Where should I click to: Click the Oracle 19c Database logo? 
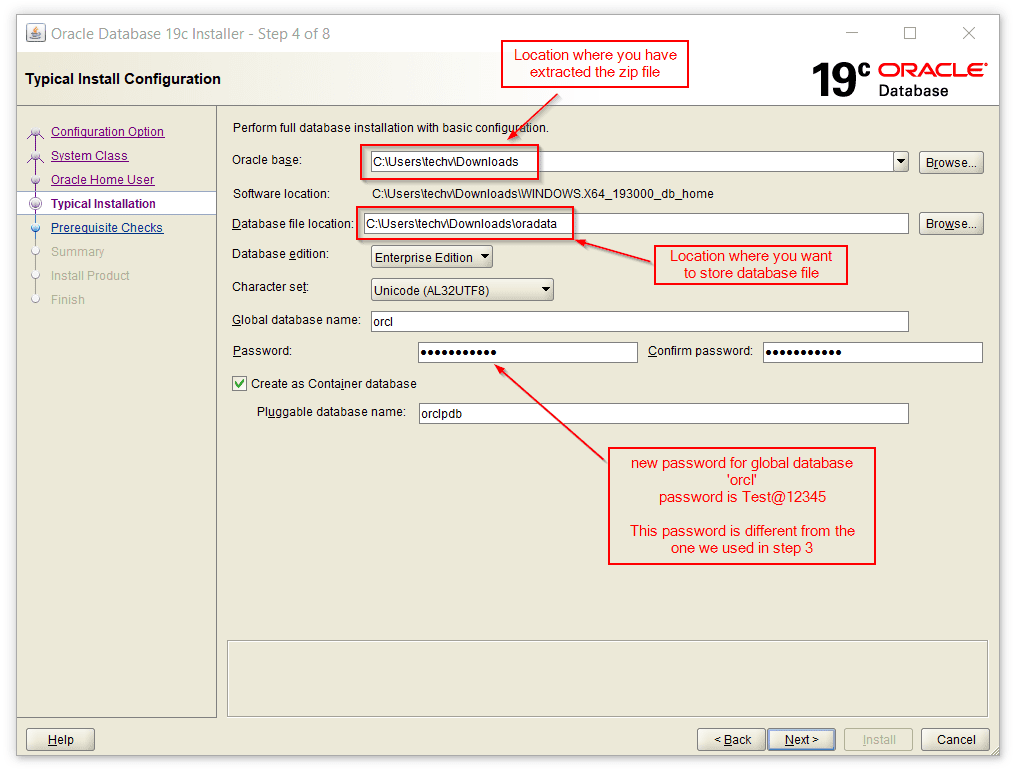pyautogui.click(x=898, y=79)
